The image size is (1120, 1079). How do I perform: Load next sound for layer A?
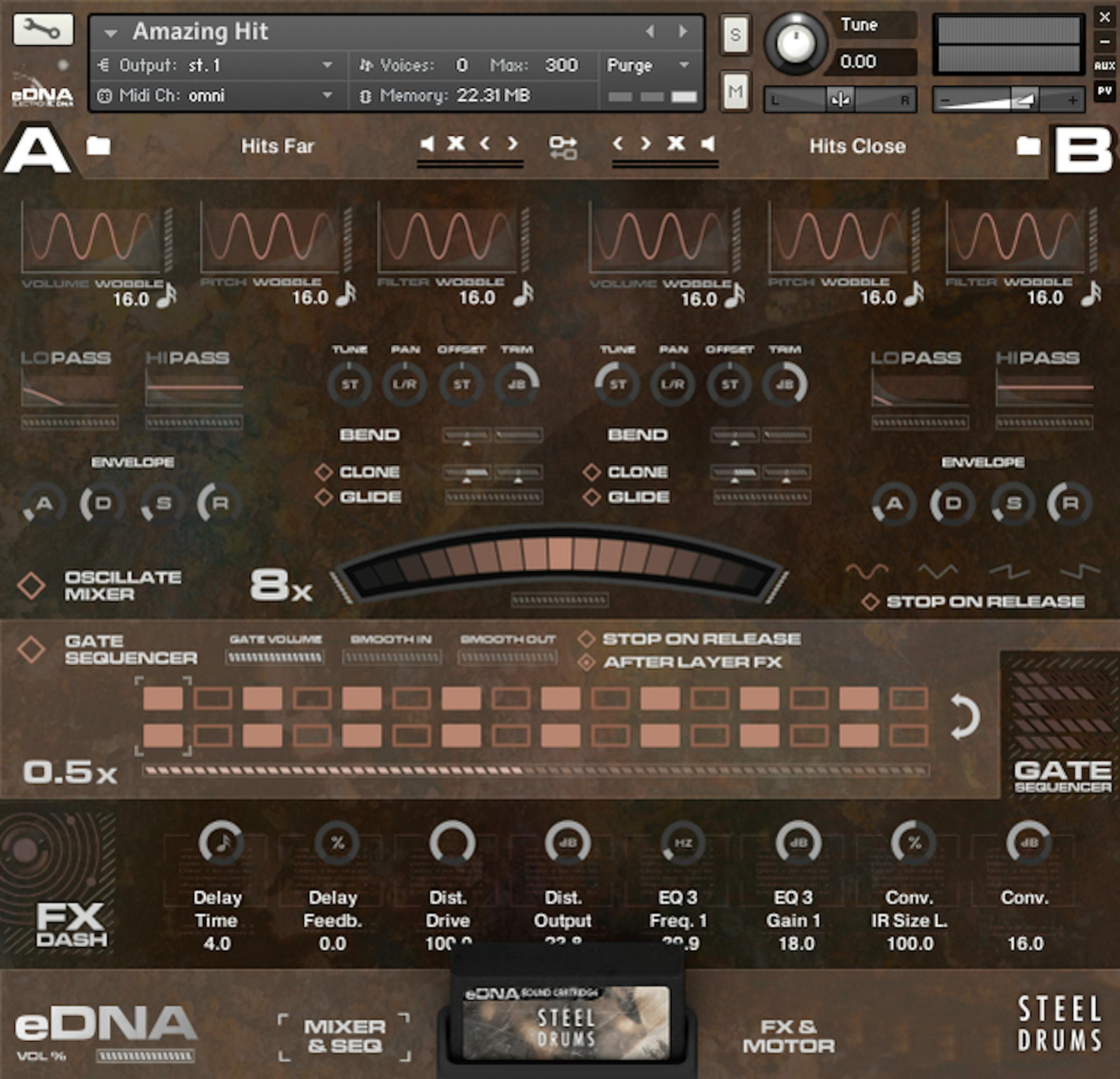[x=512, y=143]
